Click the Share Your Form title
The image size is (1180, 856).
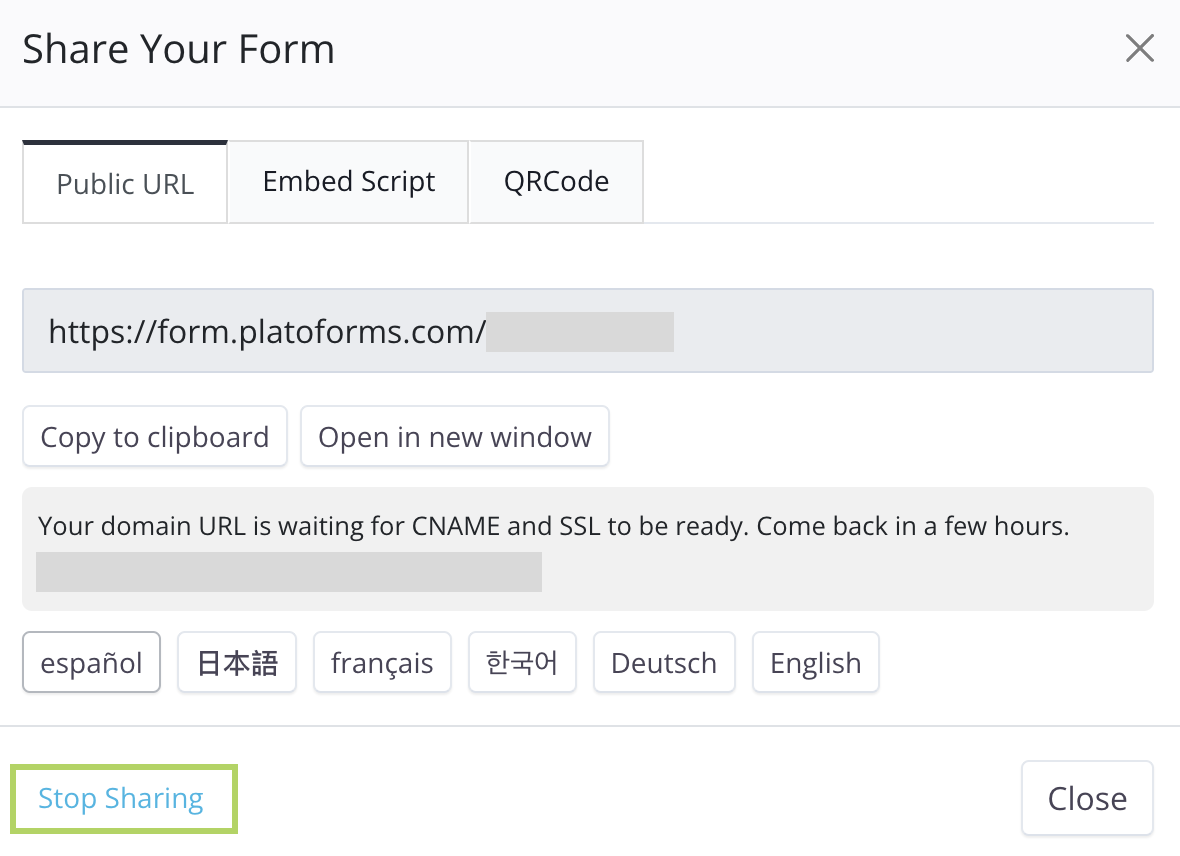click(179, 49)
